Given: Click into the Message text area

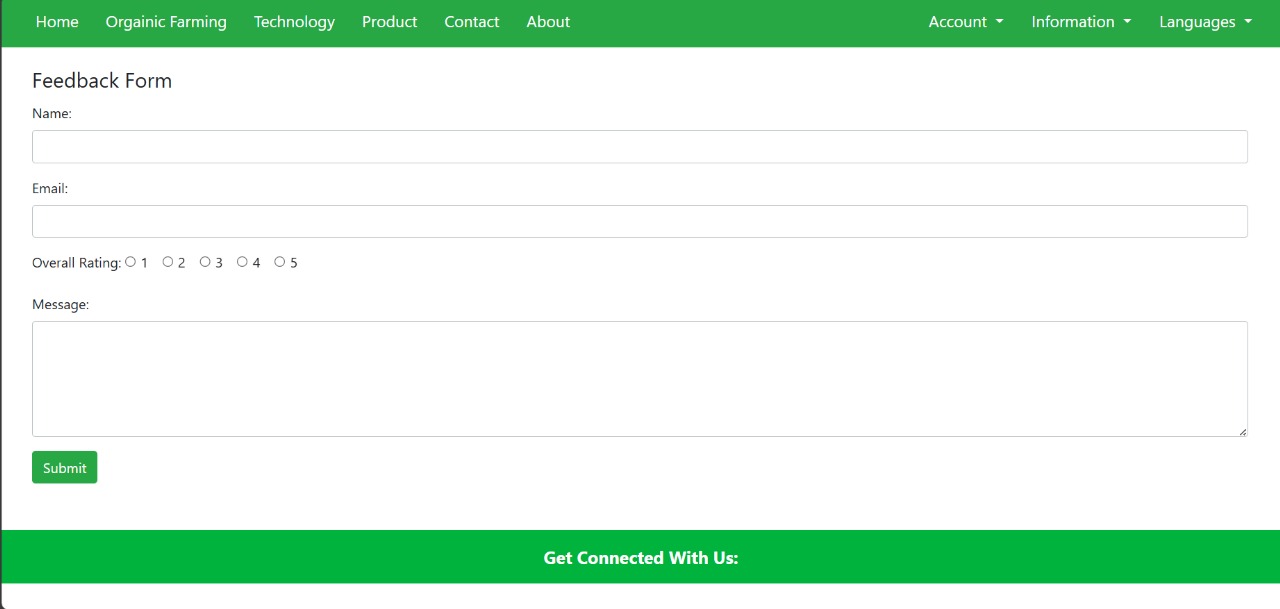Looking at the screenshot, I should click(640, 378).
